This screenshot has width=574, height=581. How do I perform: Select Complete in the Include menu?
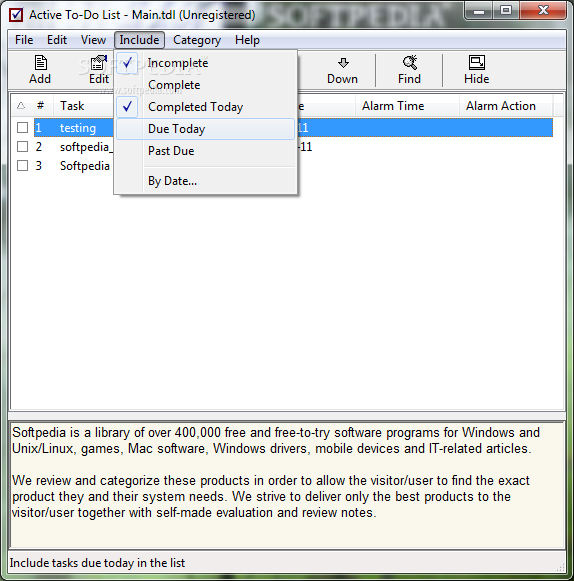(206, 85)
